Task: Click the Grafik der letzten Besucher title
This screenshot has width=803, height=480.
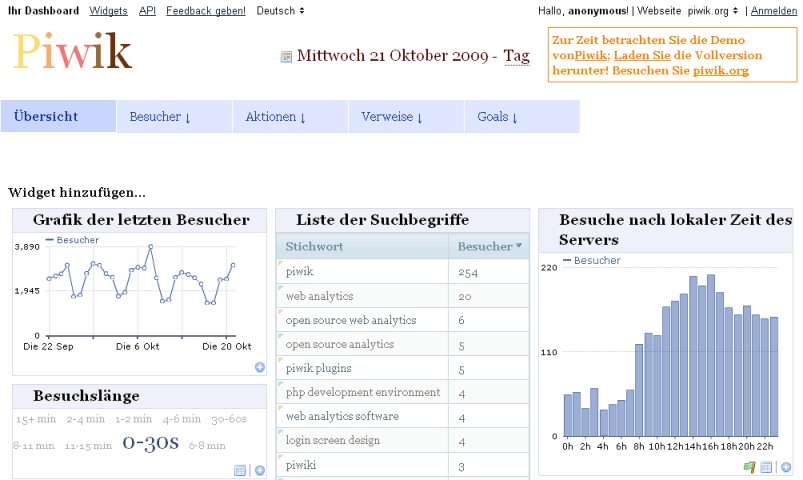Action: tap(141, 220)
